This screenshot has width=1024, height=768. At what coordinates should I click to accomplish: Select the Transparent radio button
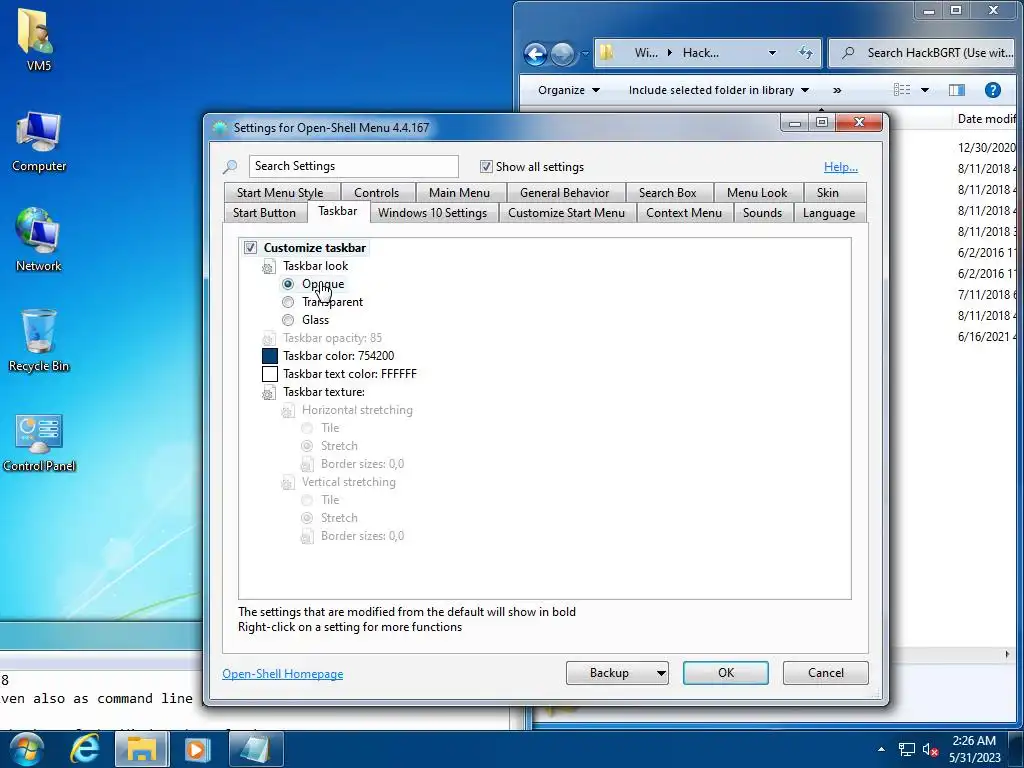click(x=288, y=302)
